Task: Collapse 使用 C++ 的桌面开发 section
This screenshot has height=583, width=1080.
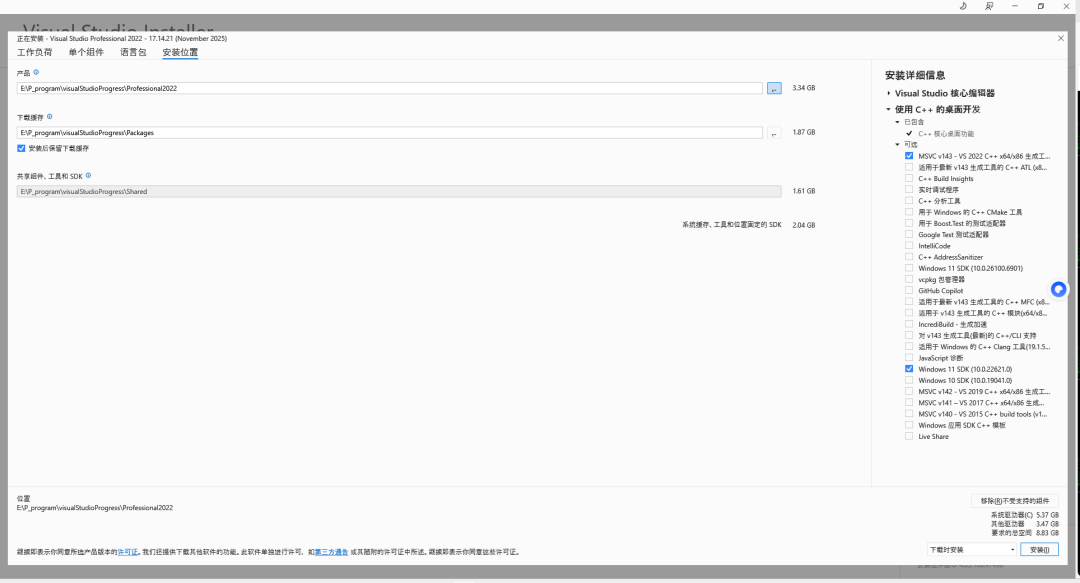Action: (889, 109)
